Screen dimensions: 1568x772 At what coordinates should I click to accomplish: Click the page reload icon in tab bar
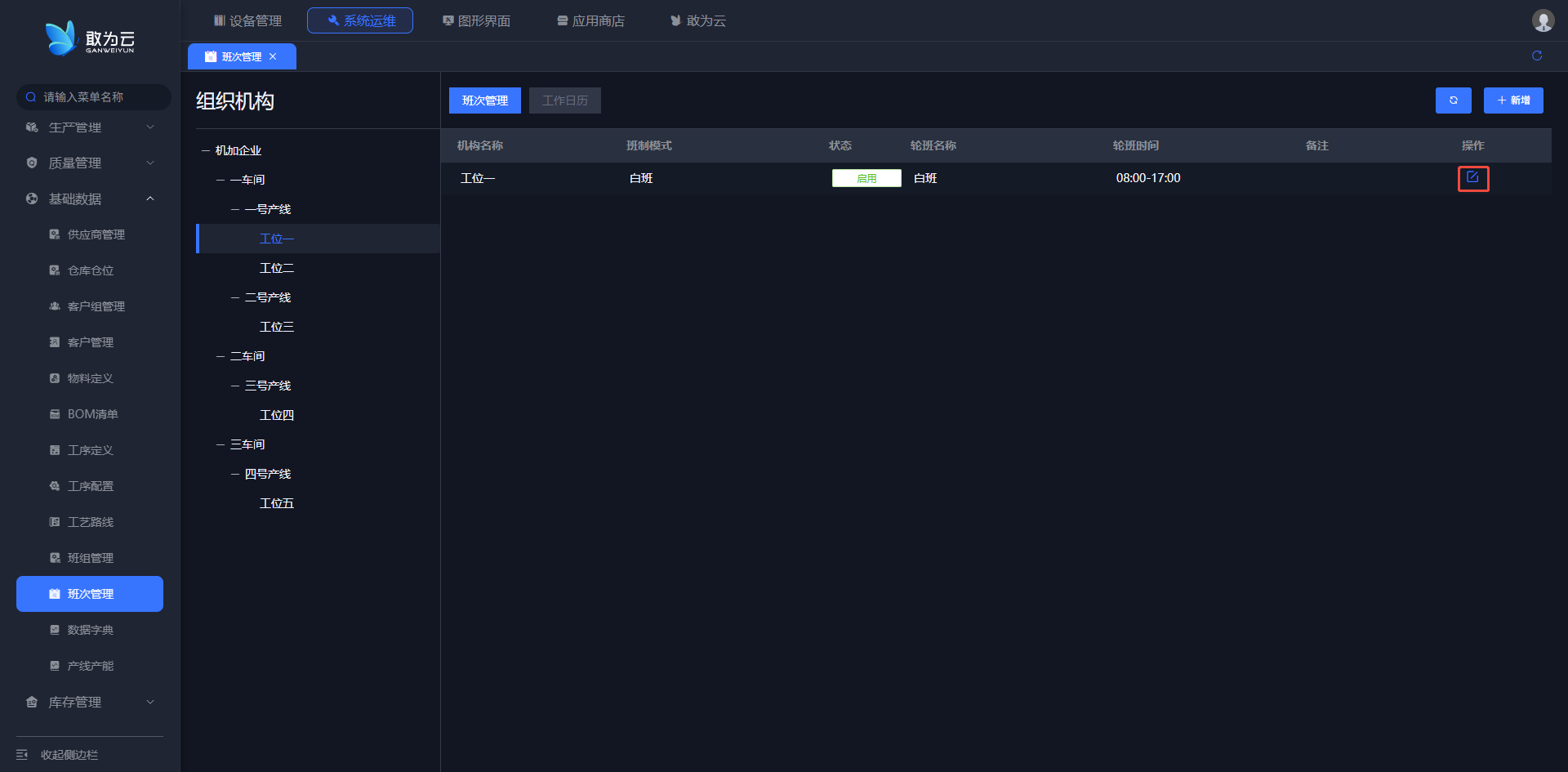click(x=1536, y=56)
